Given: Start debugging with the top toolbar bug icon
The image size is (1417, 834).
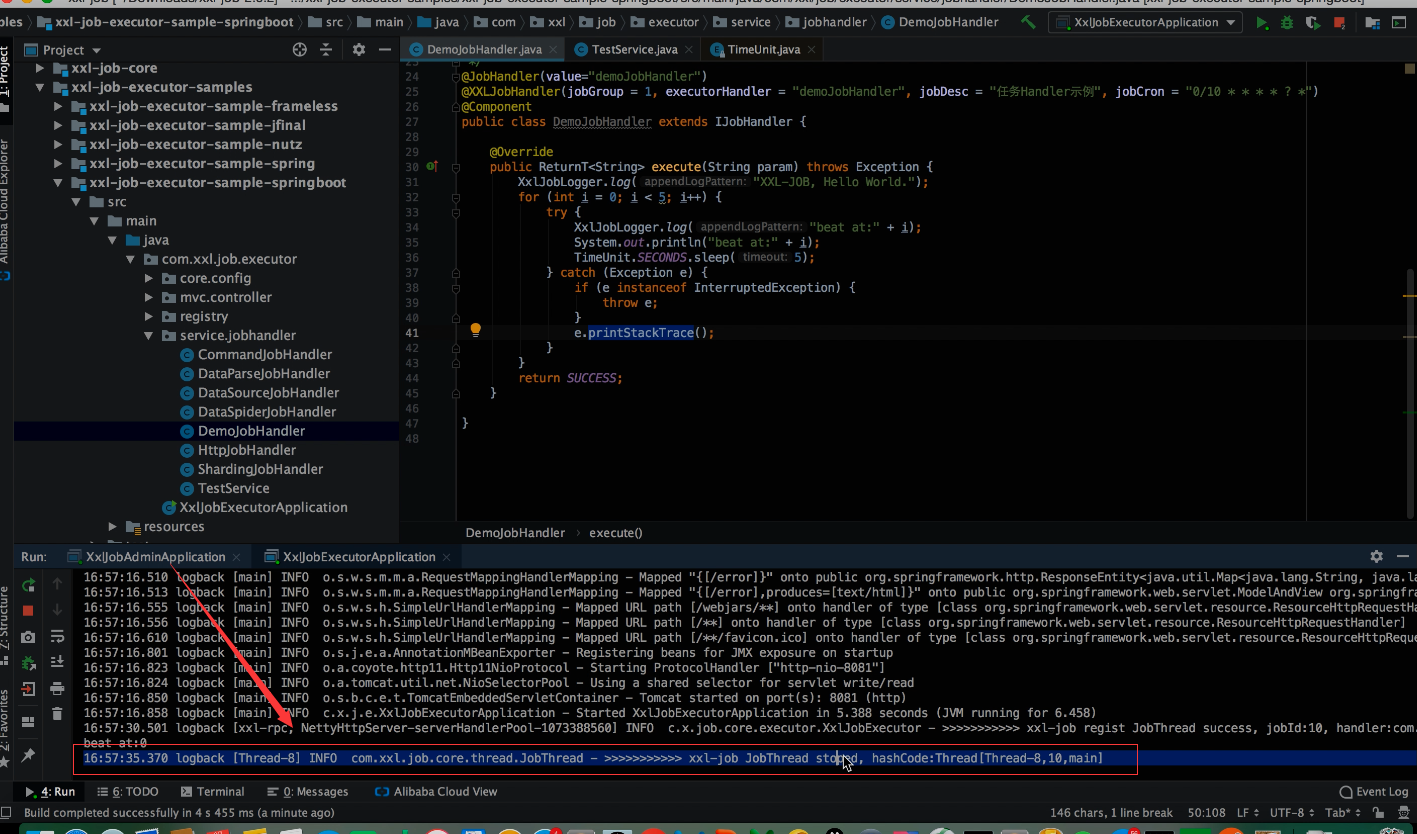Looking at the screenshot, I should 1287,22.
